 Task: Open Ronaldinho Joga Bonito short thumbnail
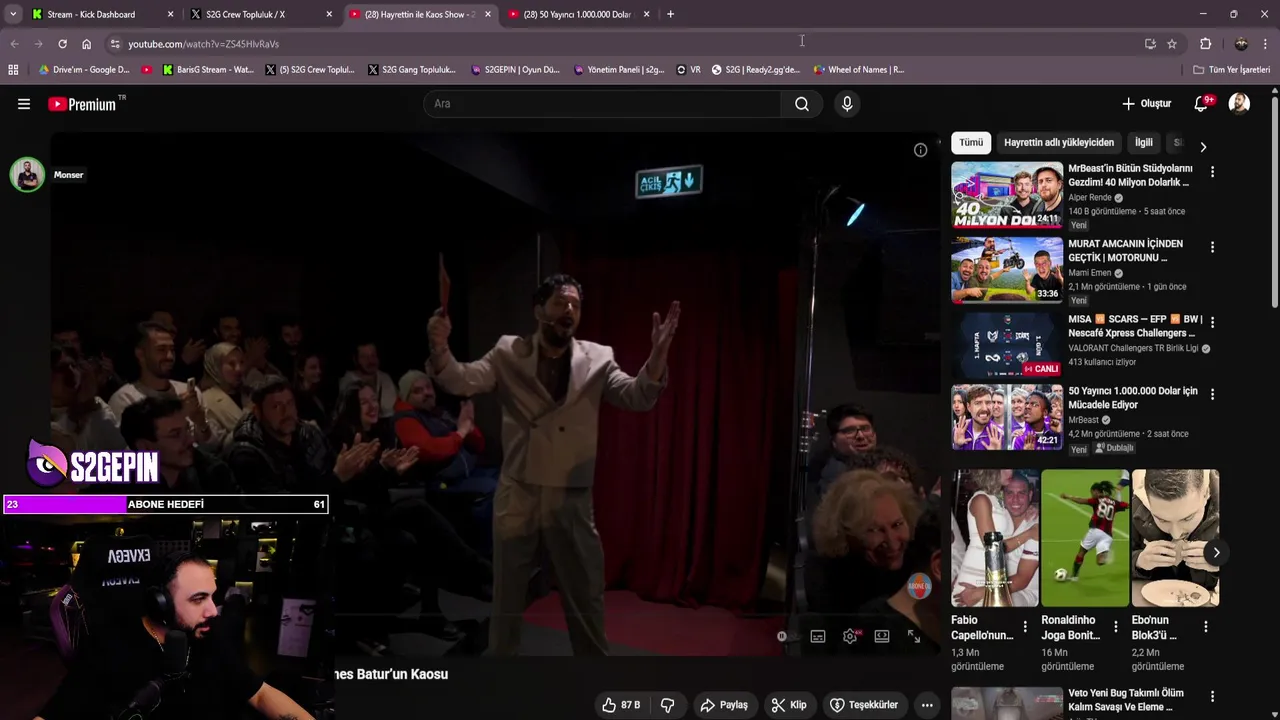coord(1085,538)
